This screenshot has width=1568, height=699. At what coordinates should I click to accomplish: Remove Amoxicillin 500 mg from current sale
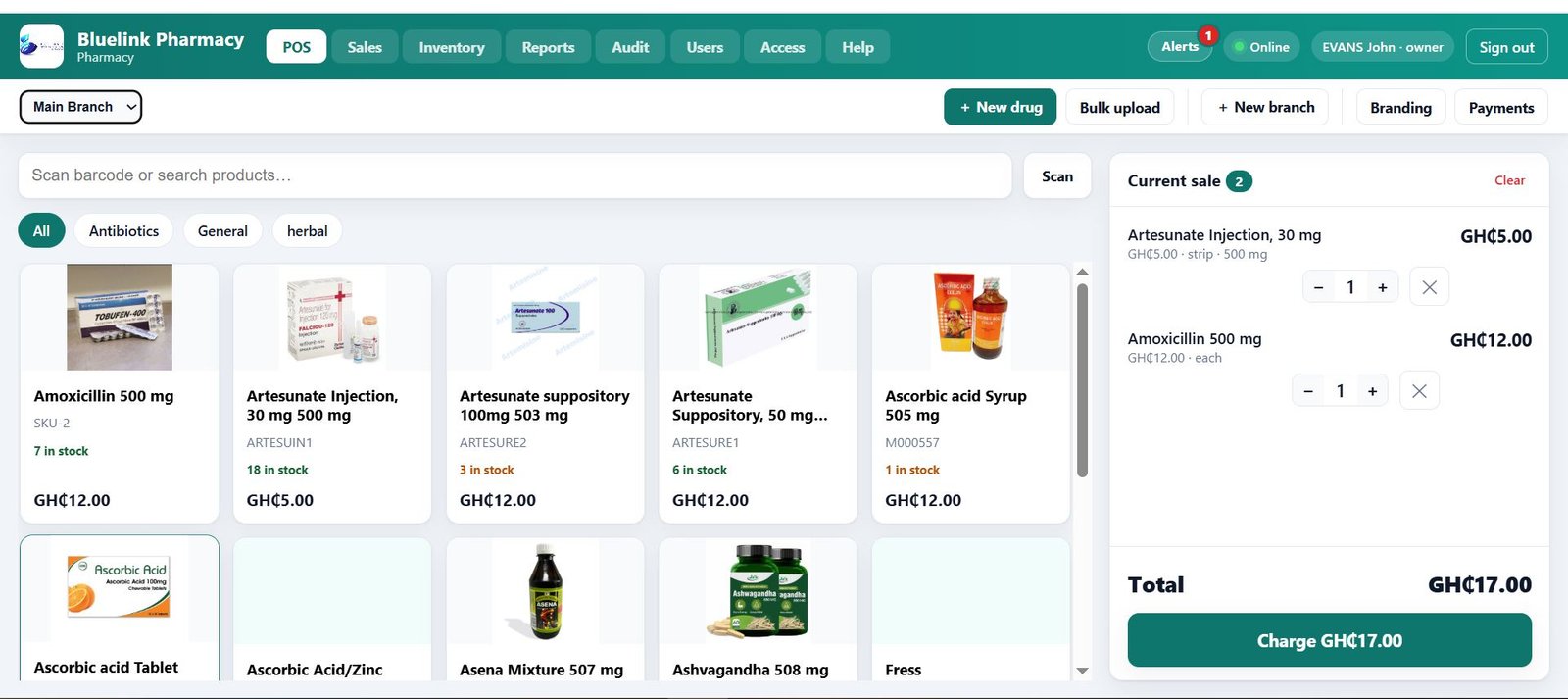click(x=1419, y=391)
